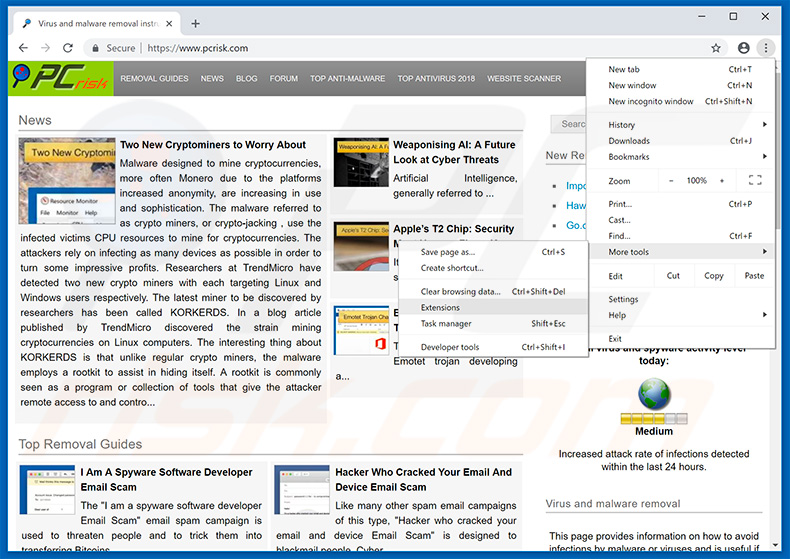790x559 pixels.
Task: Open Settings from Chrome menu
Action: (680, 299)
